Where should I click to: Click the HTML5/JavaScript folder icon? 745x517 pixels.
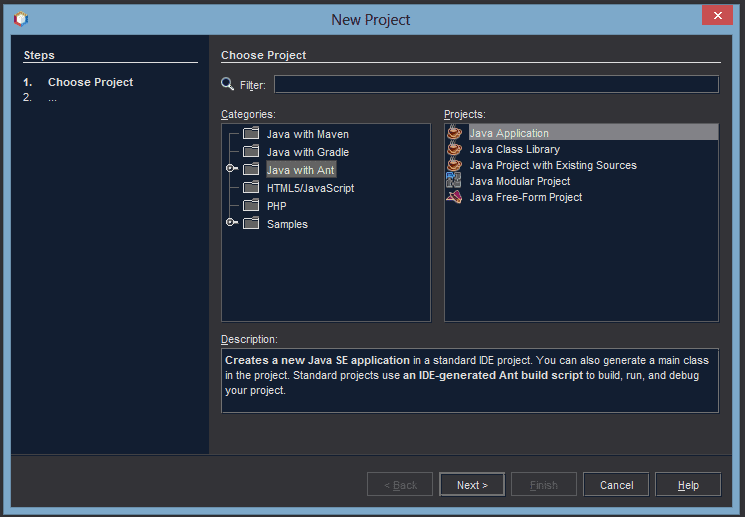click(x=251, y=187)
